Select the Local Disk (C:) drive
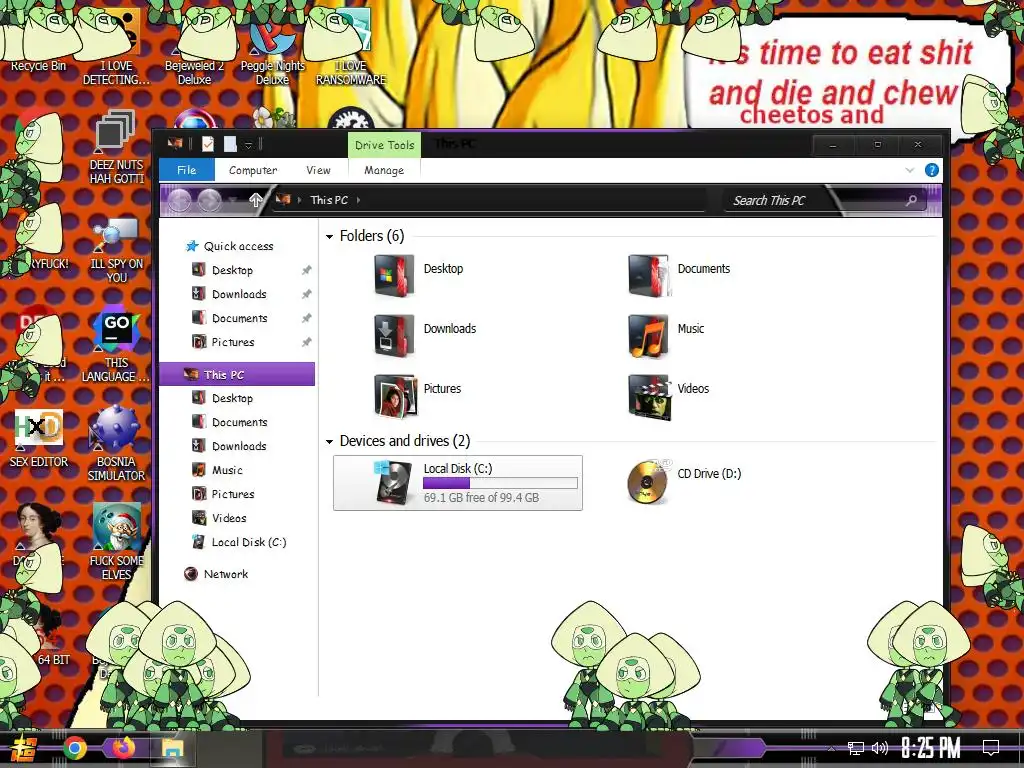The width and height of the screenshot is (1024, 768). (458, 483)
